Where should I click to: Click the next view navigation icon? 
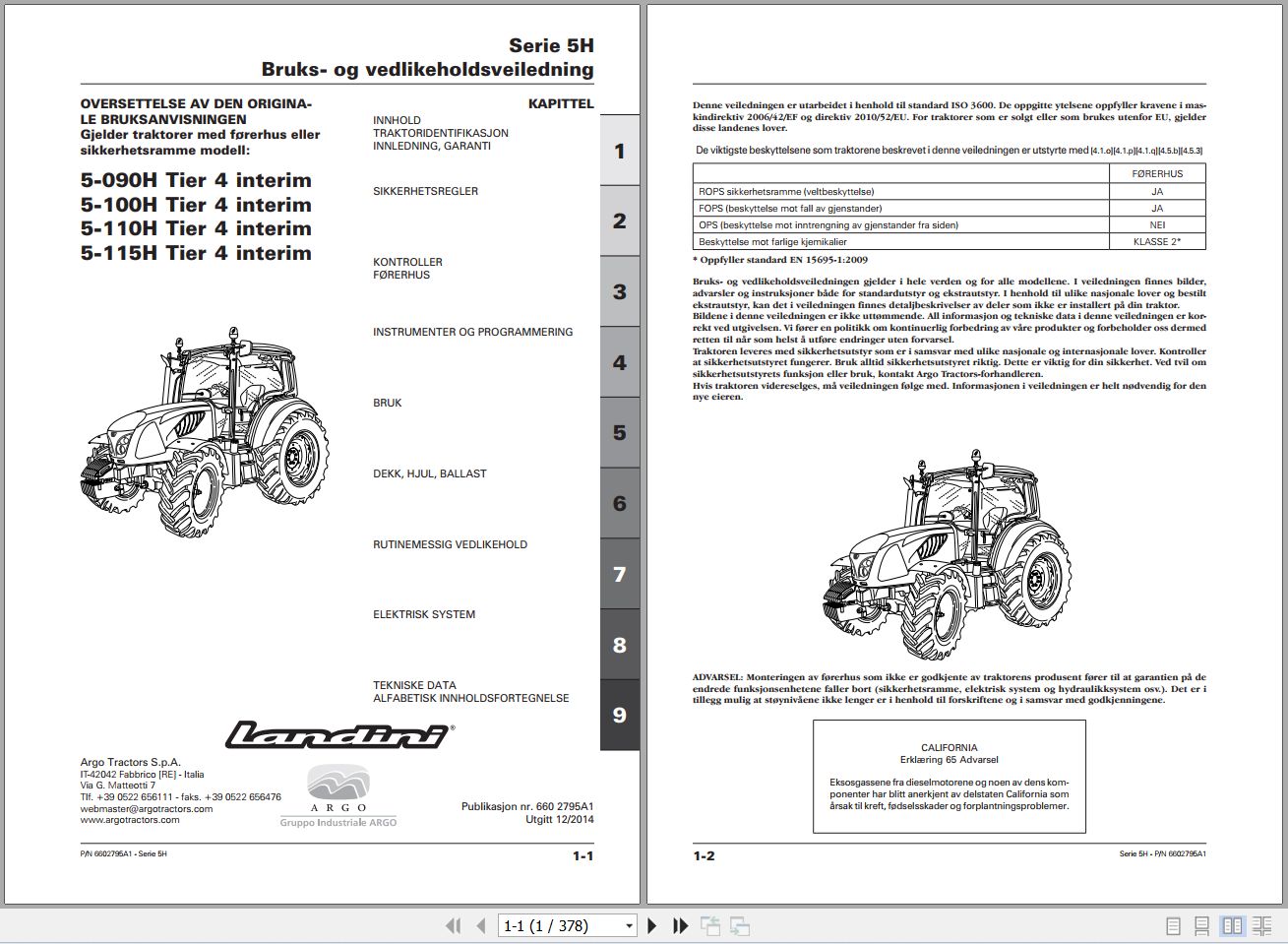740,925
